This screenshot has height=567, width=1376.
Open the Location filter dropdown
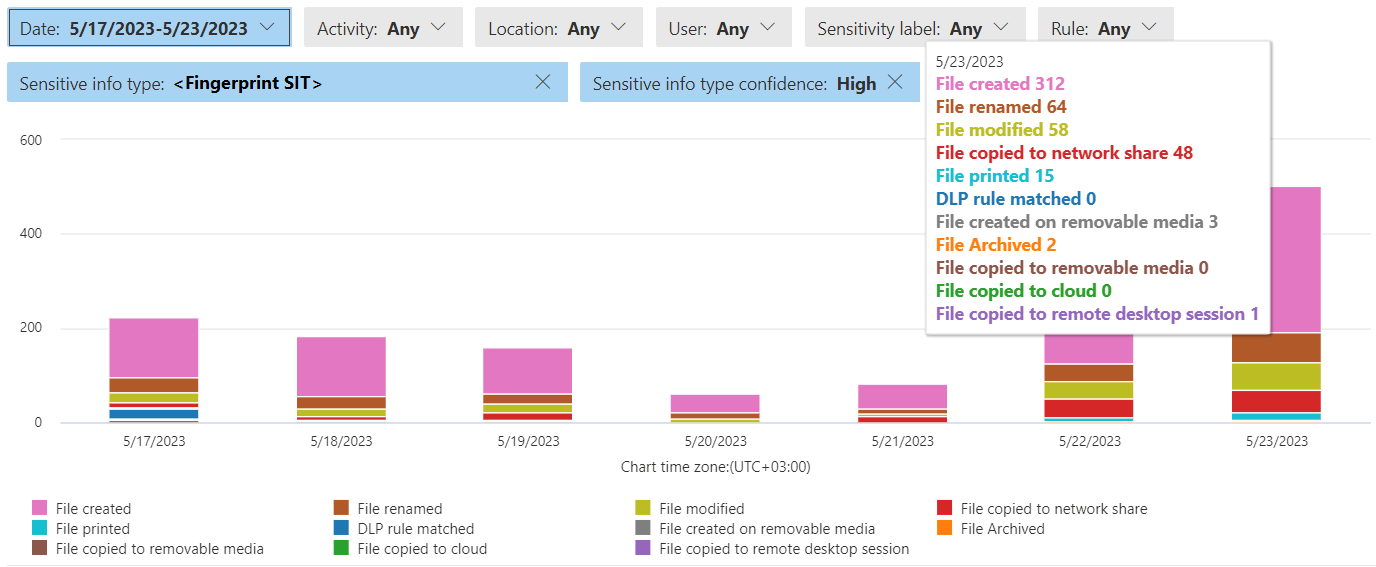point(558,28)
